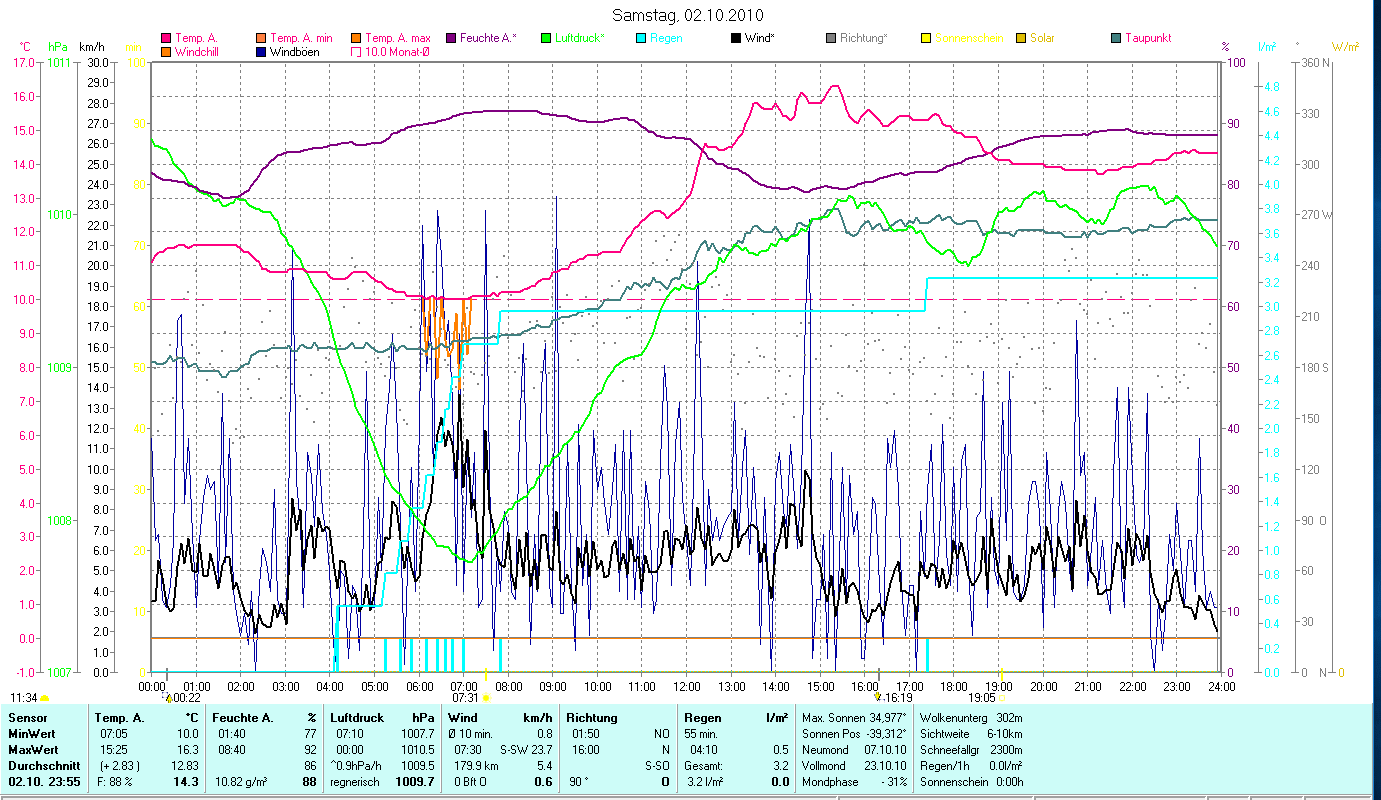Click the 'Feuchte A.*' legend label
Image resolution: width=1381 pixels, height=800 pixels.
pyautogui.click(x=488, y=38)
